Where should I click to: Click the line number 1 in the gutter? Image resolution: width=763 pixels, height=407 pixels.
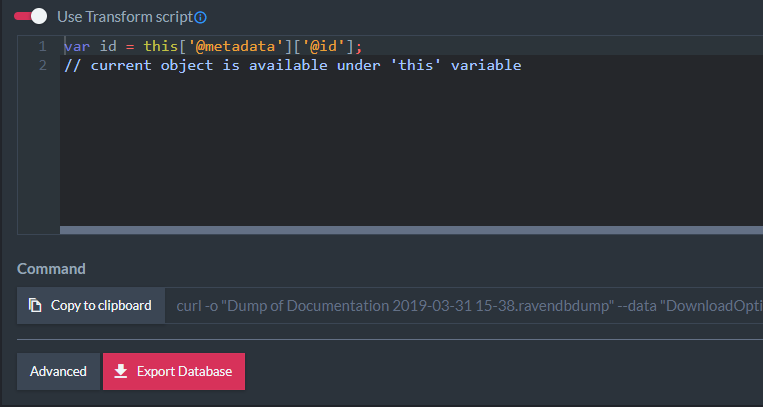(x=43, y=47)
